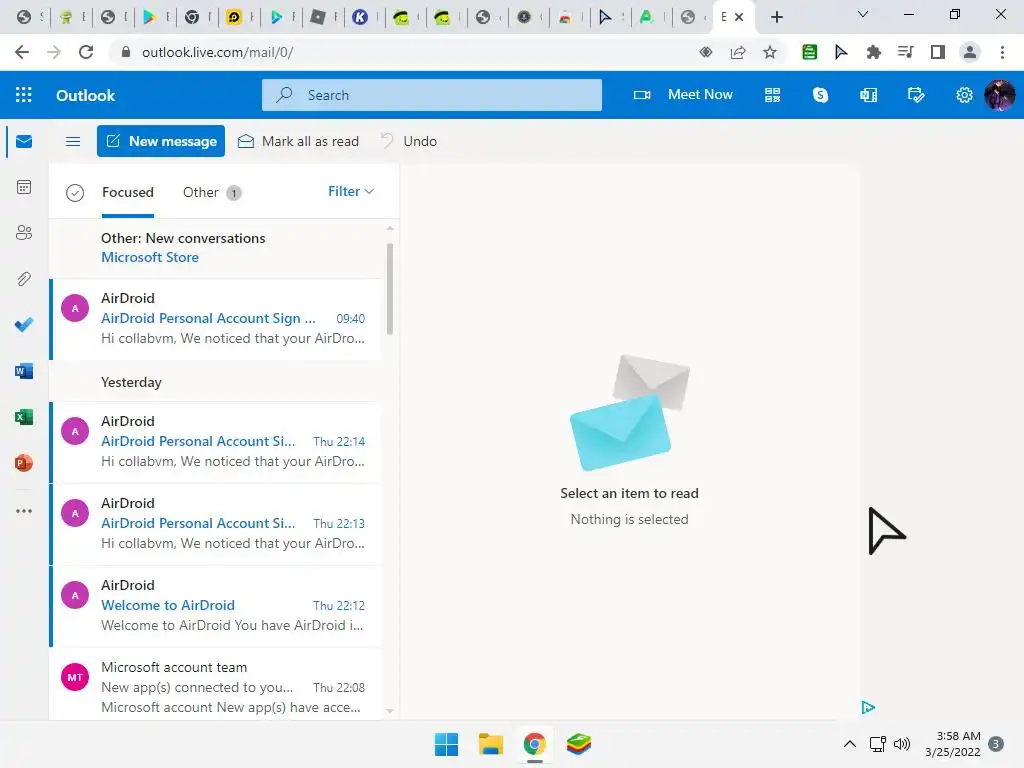Image resolution: width=1024 pixels, height=768 pixels.
Task: Open Outlook Settings gear
Action: [x=964, y=95]
